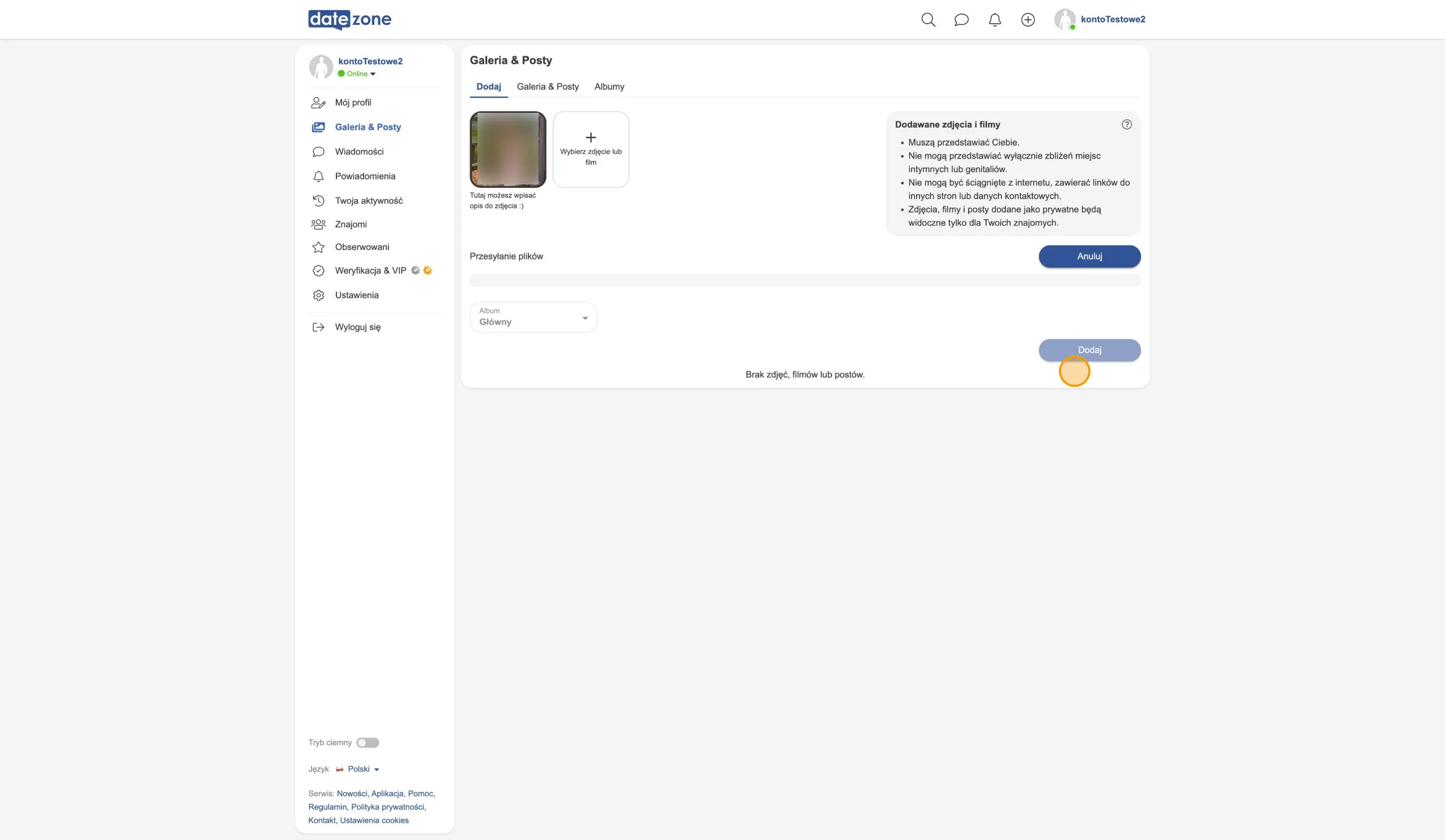Open the help question mark icon
This screenshot has height=840, width=1445.
pyautogui.click(x=1126, y=124)
